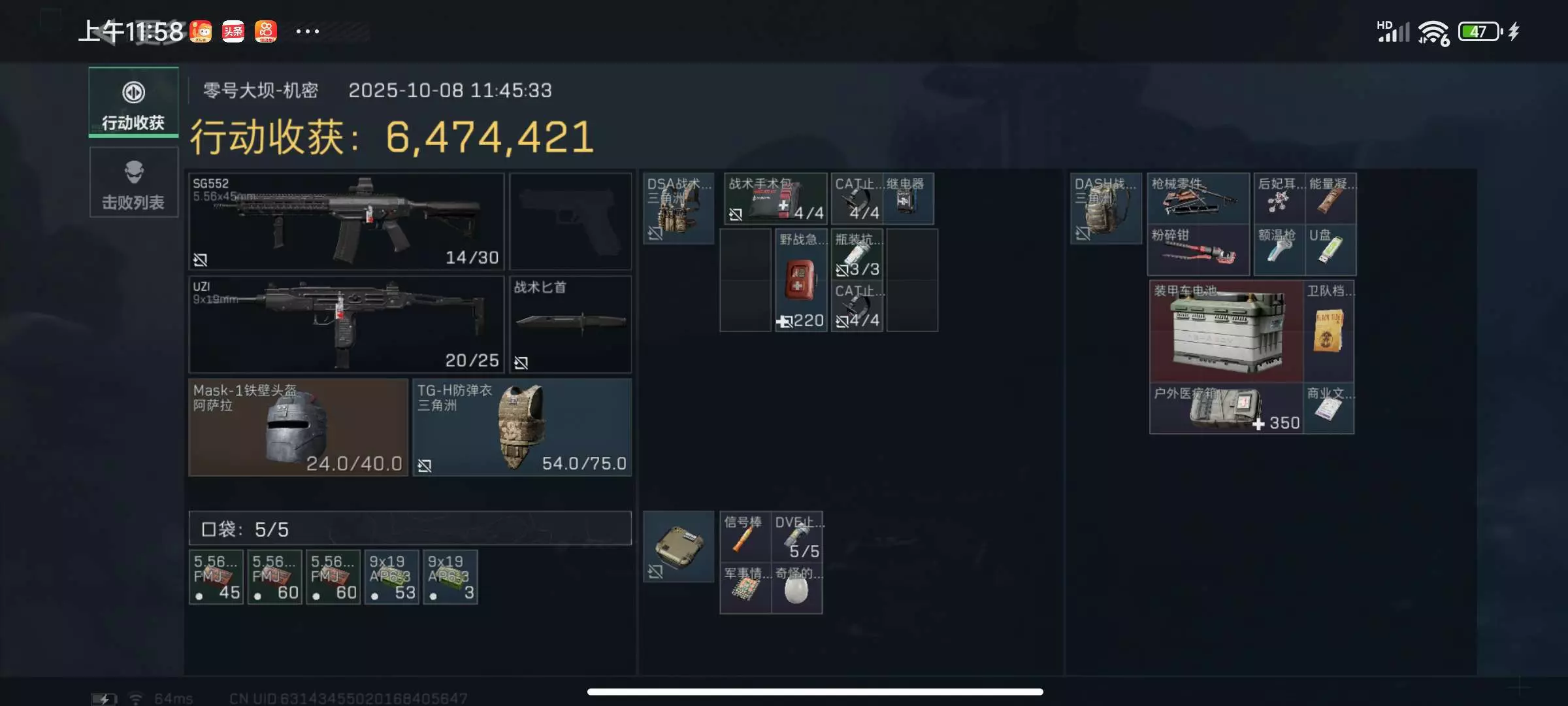
Task: Select the 粉碎钳 crusher pliers item
Action: (x=1198, y=250)
